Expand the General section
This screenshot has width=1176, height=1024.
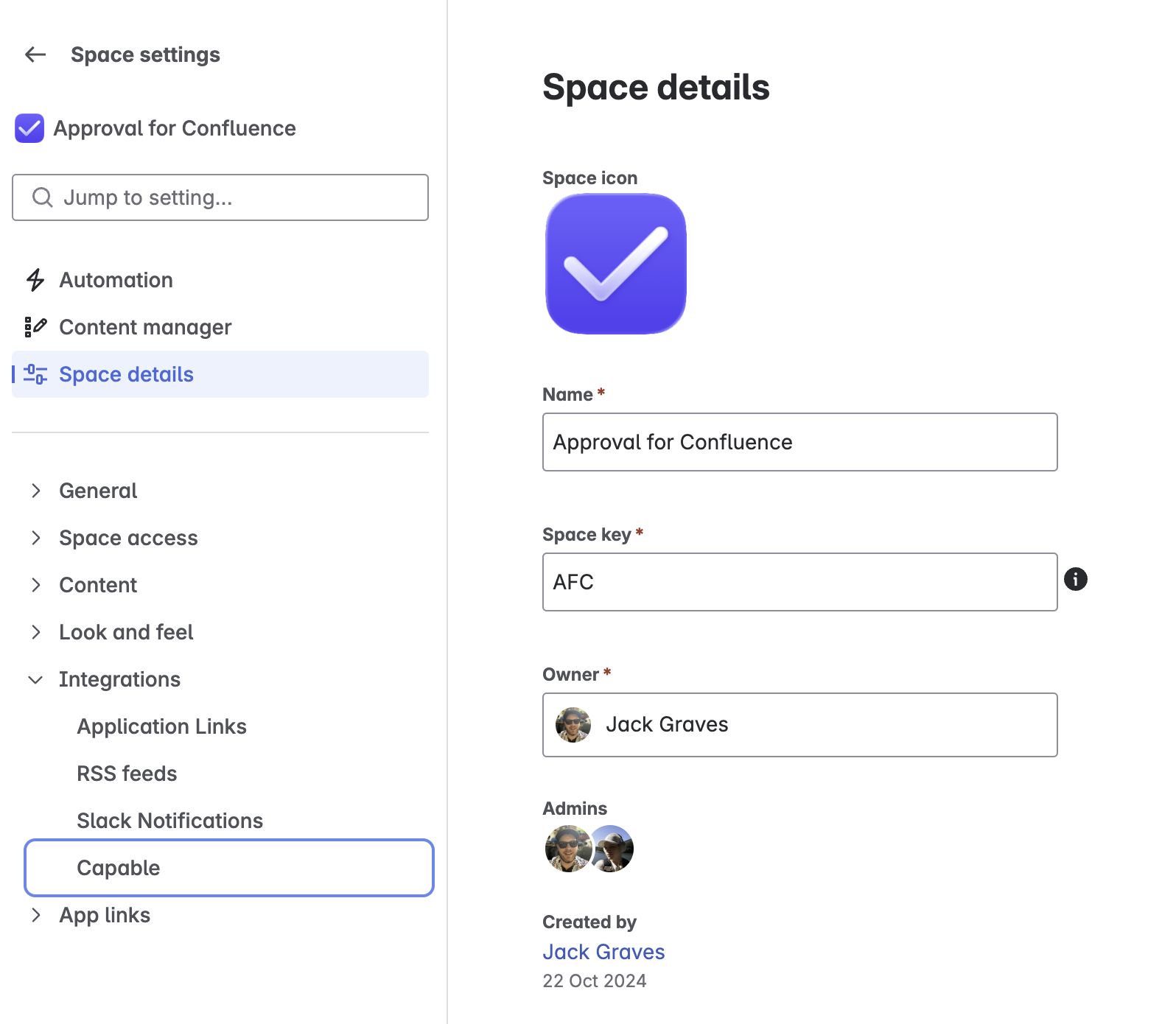[35, 491]
